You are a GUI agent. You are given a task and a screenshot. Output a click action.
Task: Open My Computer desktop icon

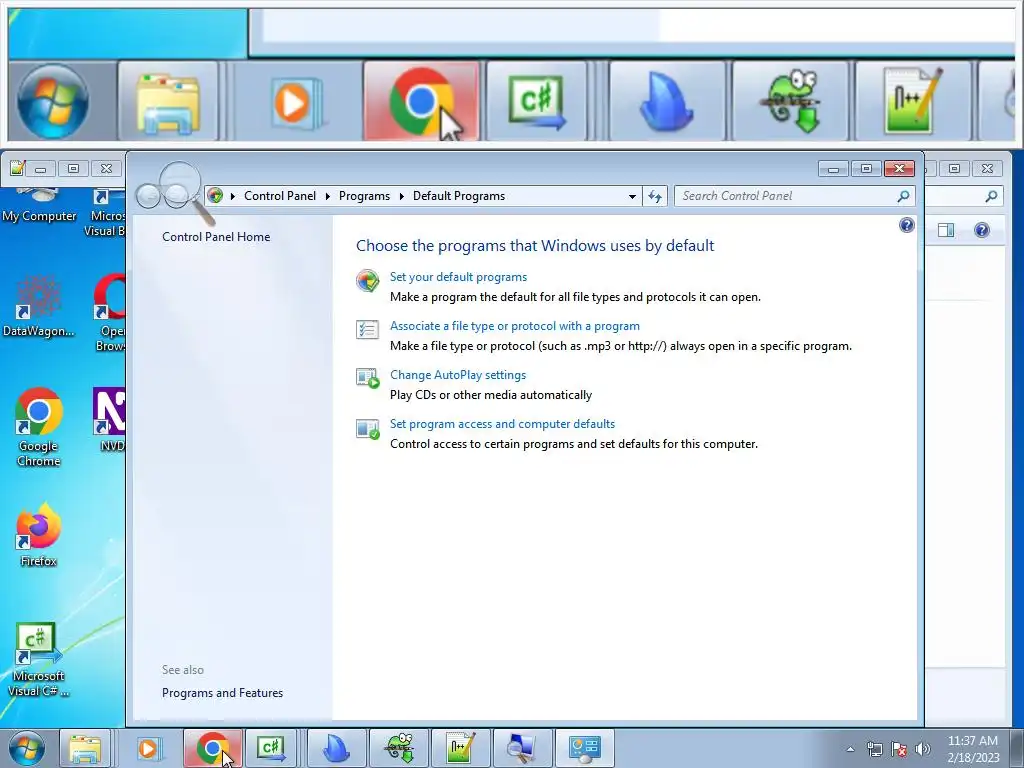point(39,206)
